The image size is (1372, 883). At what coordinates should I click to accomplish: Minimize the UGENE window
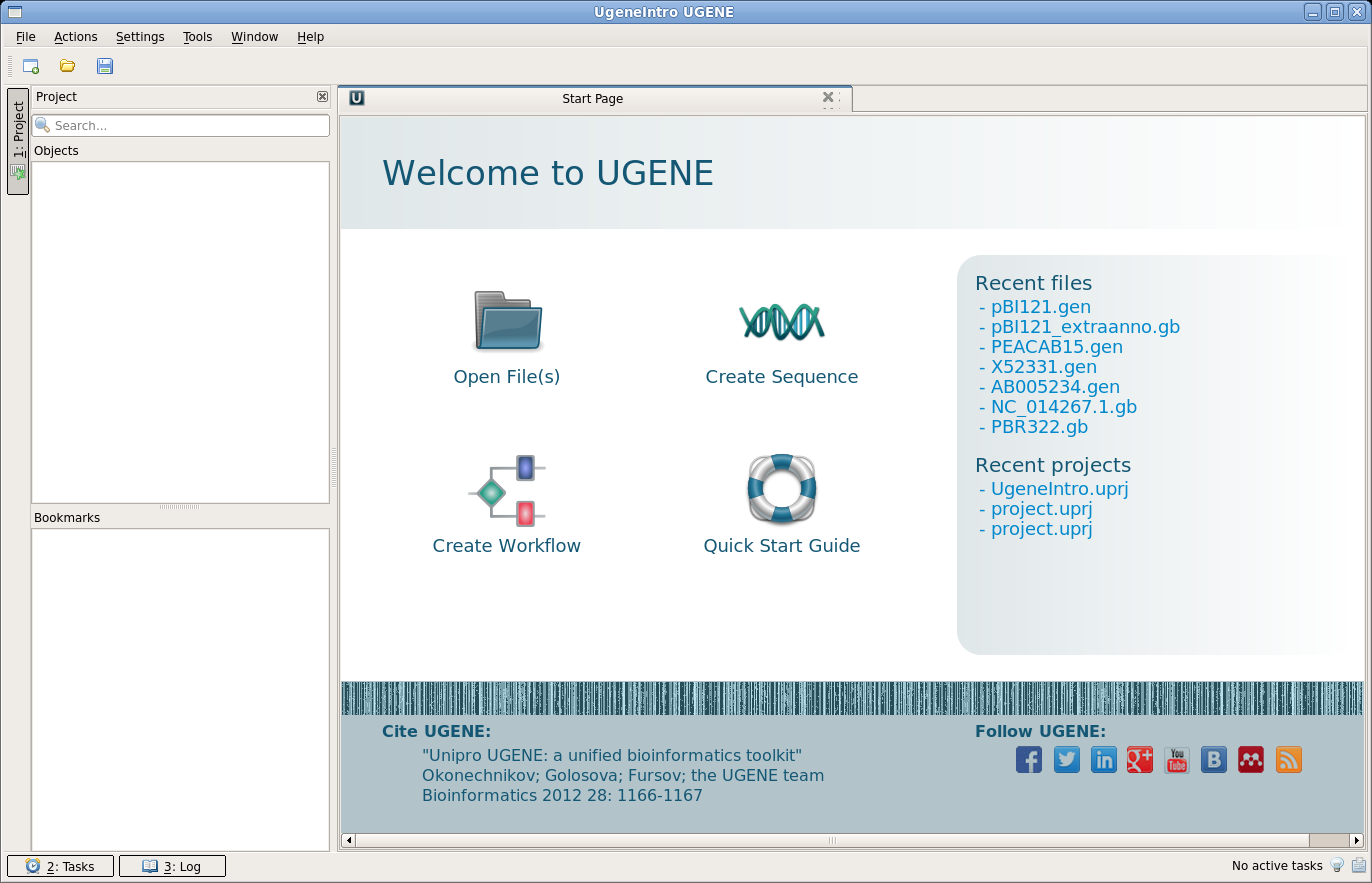pos(1314,12)
